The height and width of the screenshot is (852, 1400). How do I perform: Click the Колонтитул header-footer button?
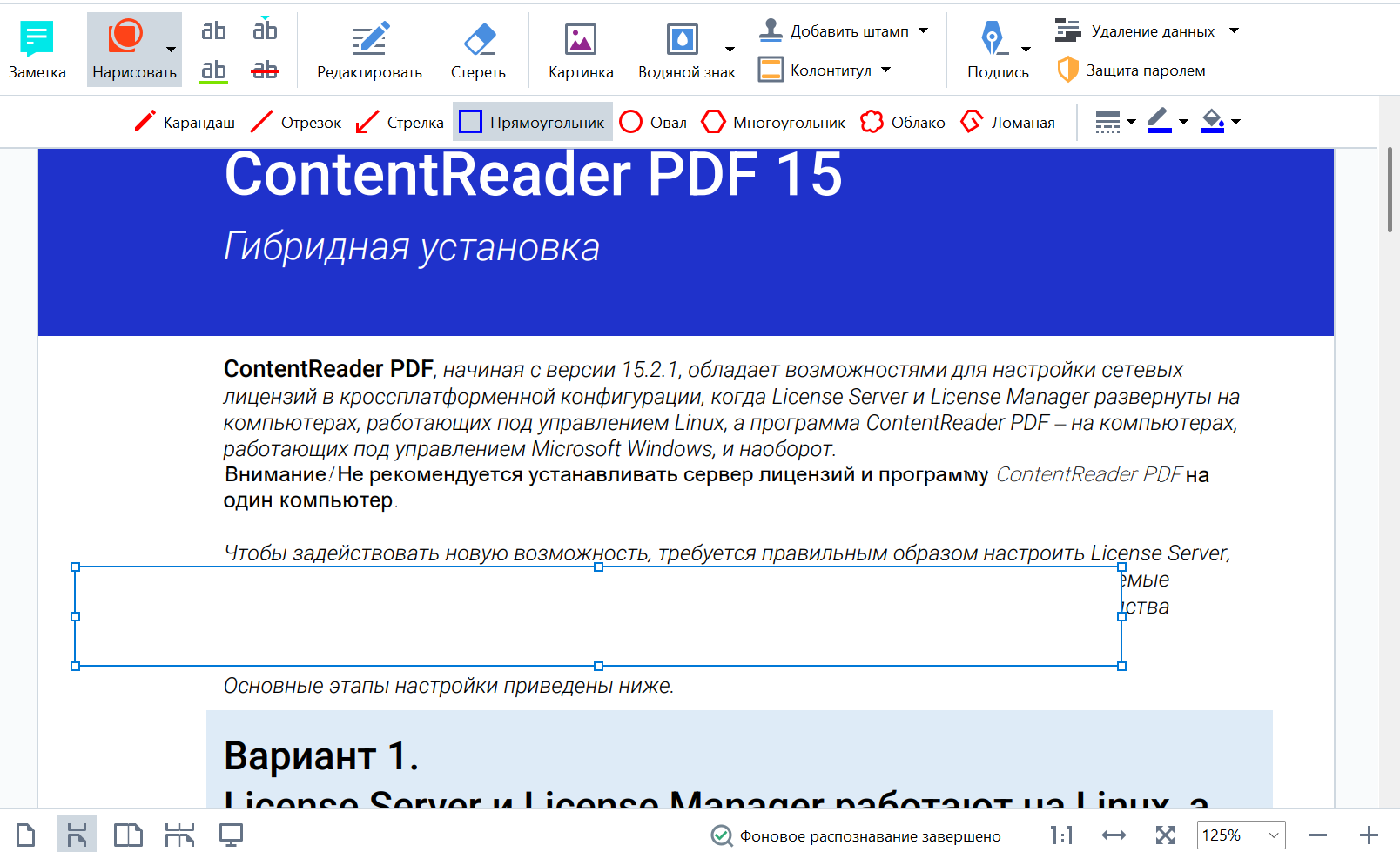814,70
